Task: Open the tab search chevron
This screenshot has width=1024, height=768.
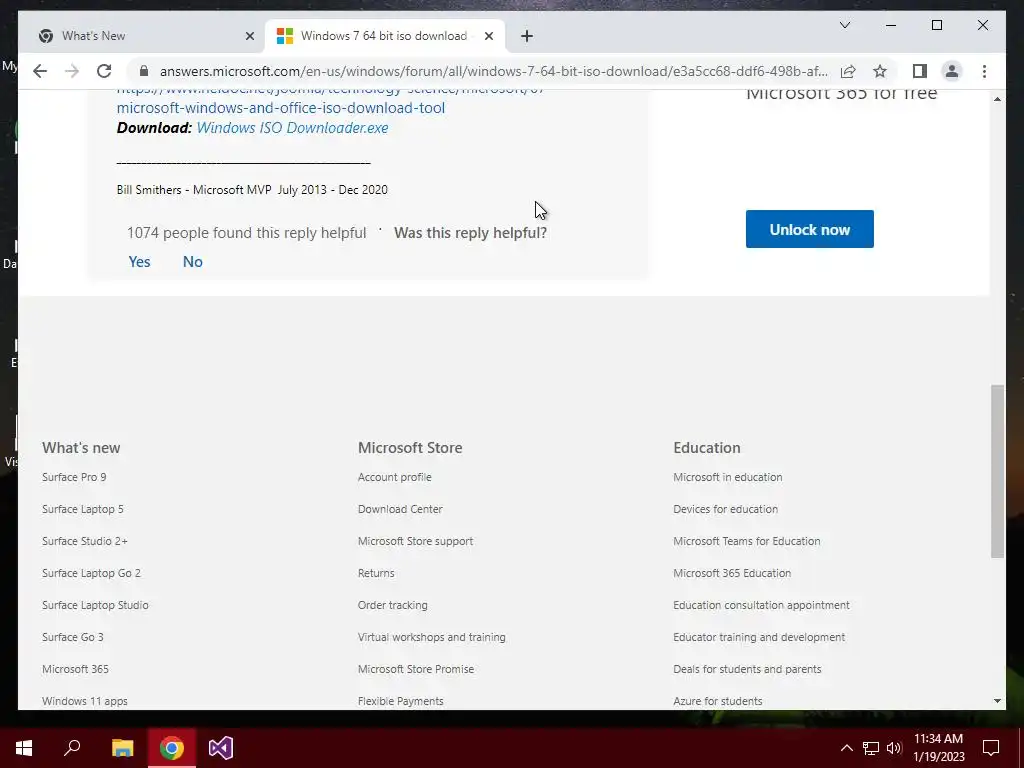Action: click(x=844, y=25)
